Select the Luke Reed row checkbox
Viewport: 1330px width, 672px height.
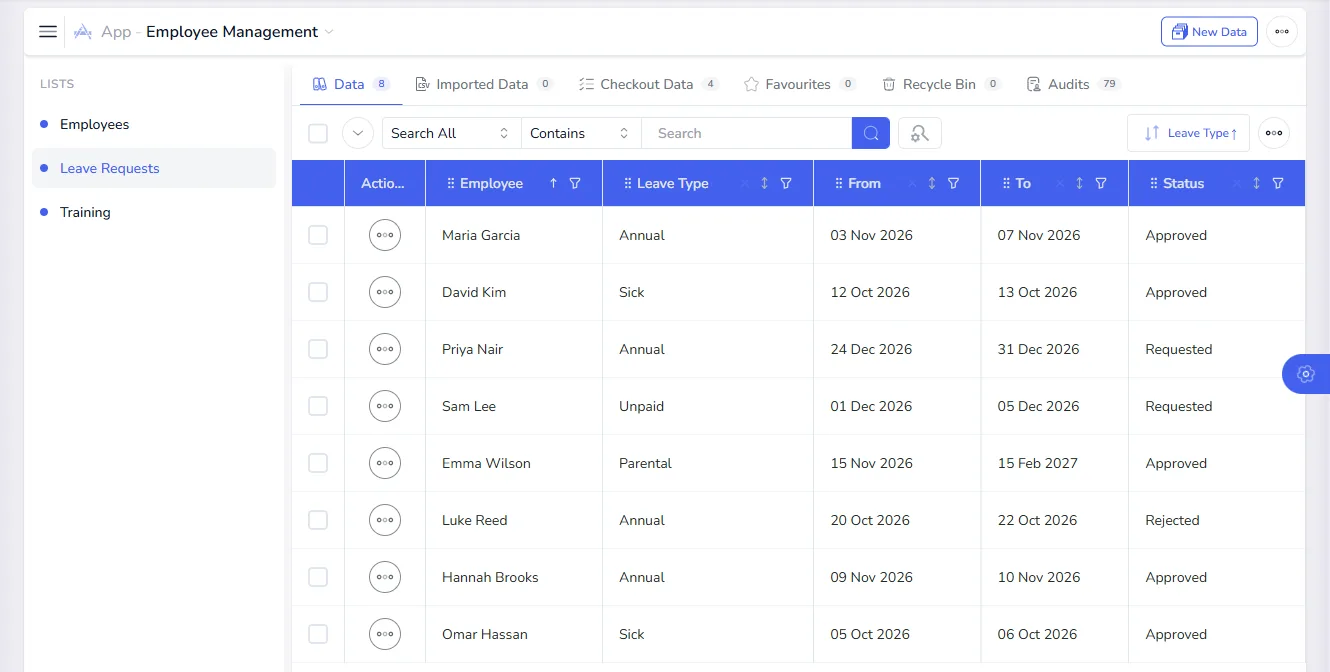[x=318, y=520]
